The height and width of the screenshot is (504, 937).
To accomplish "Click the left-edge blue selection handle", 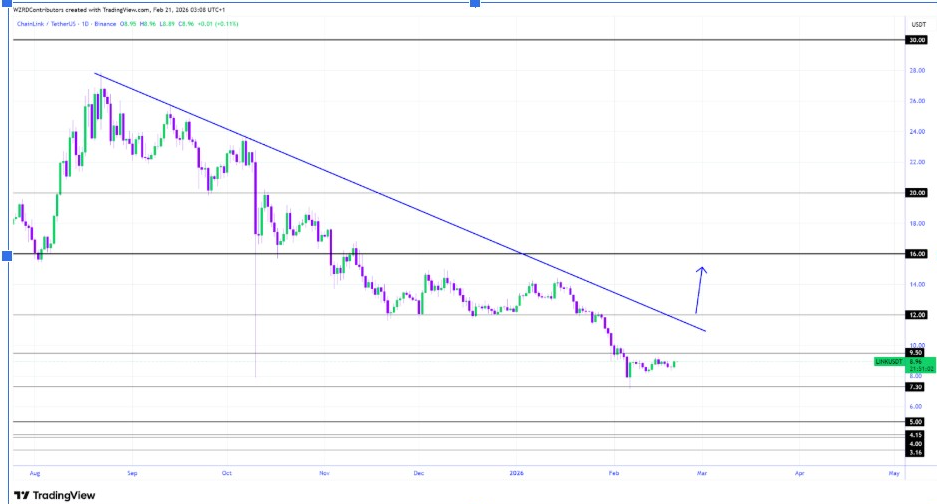I will 7,256.
